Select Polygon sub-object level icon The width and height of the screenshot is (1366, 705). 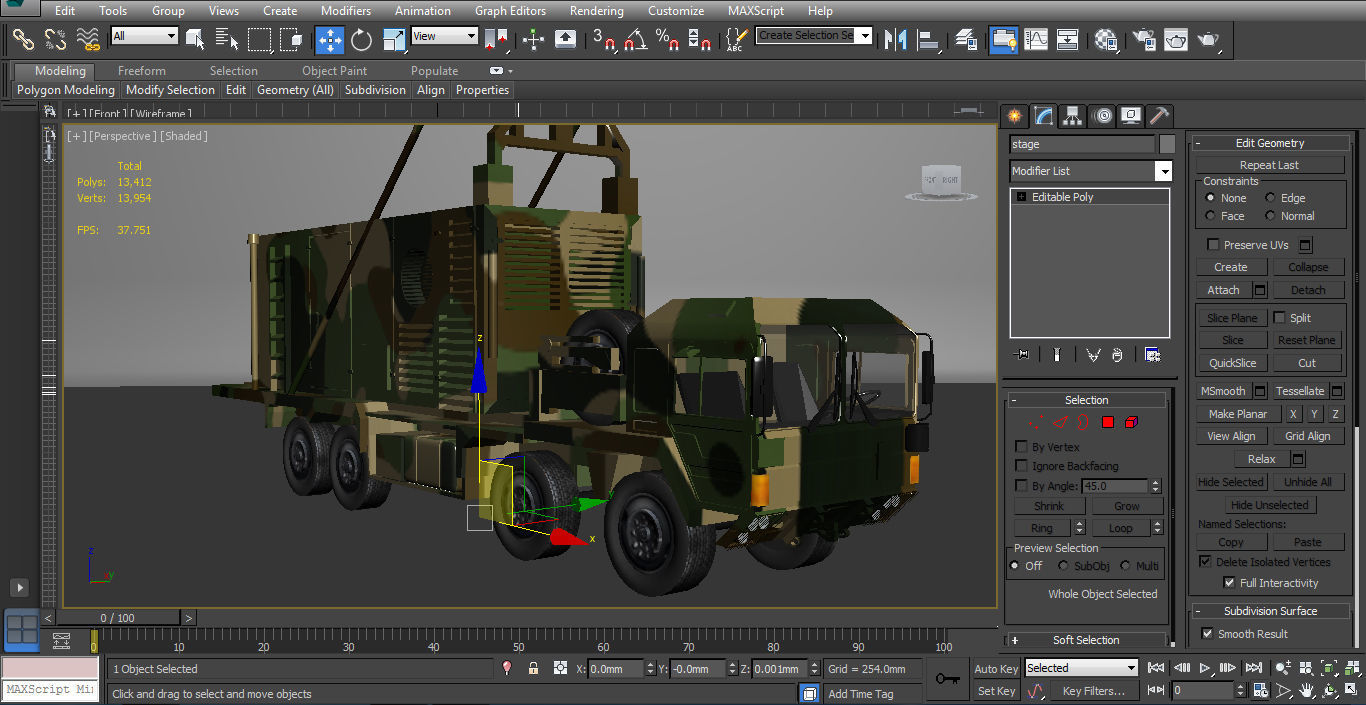pyautogui.click(x=1108, y=422)
